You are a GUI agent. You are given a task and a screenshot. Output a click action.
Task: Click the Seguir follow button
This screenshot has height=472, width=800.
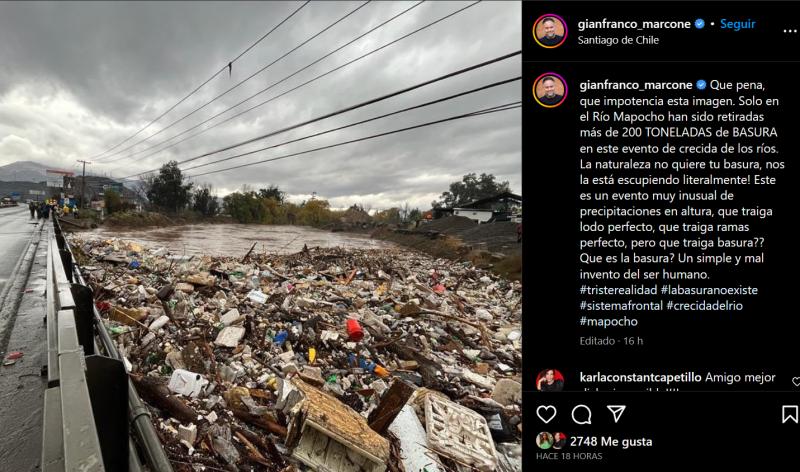pyautogui.click(x=737, y=24)
